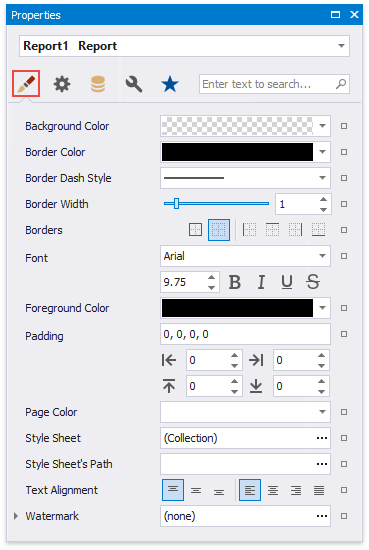This screenshot has height=550, width=369.
Task: Open the Data tab with database icon
Action: 98,84
